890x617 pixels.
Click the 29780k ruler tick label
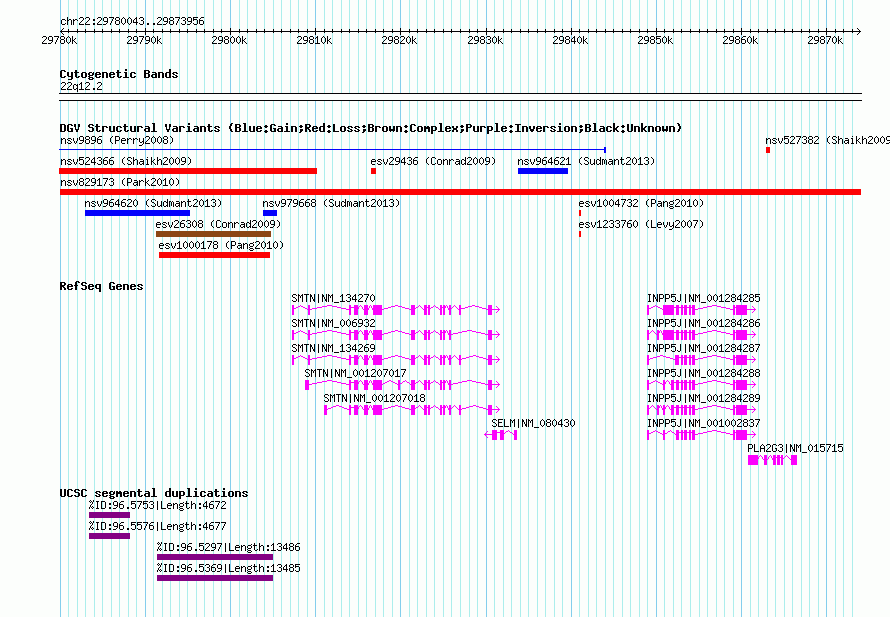(60, 40)
